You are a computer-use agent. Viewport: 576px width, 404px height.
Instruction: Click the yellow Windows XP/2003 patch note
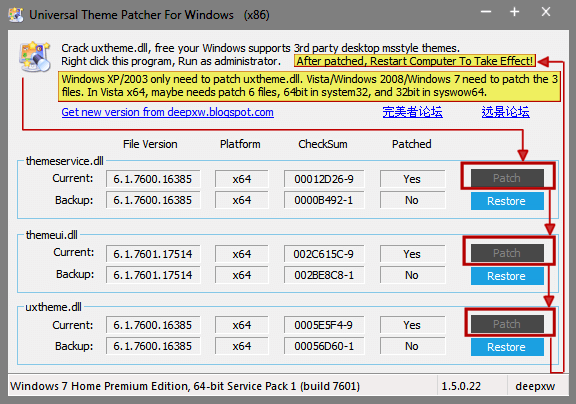coord(309,86)
